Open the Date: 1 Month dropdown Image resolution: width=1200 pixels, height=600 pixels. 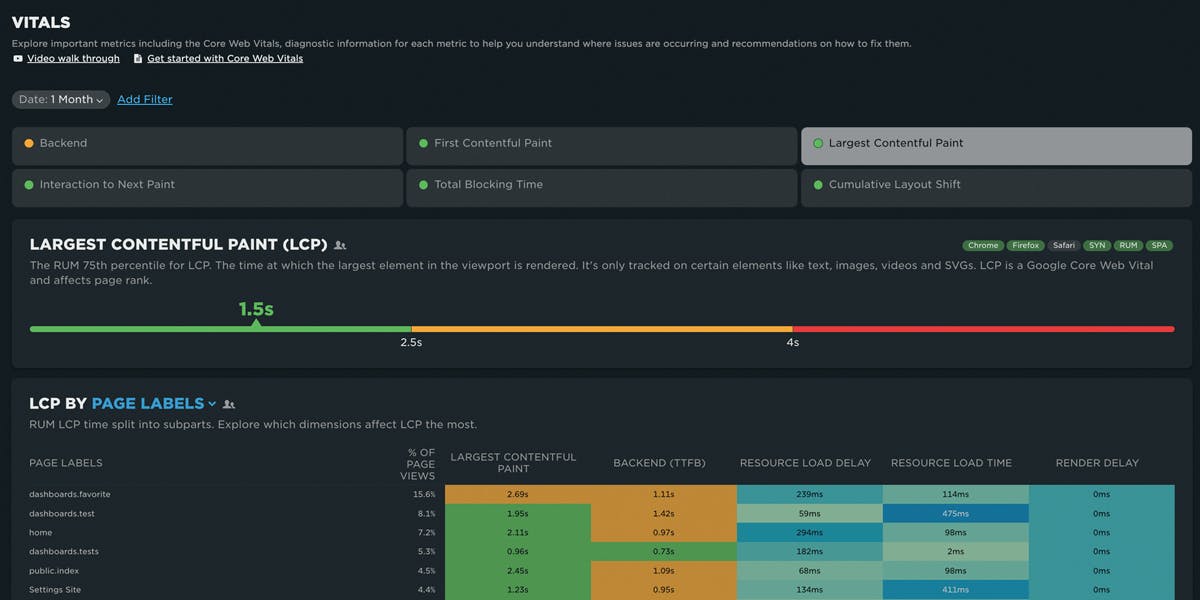61,100
